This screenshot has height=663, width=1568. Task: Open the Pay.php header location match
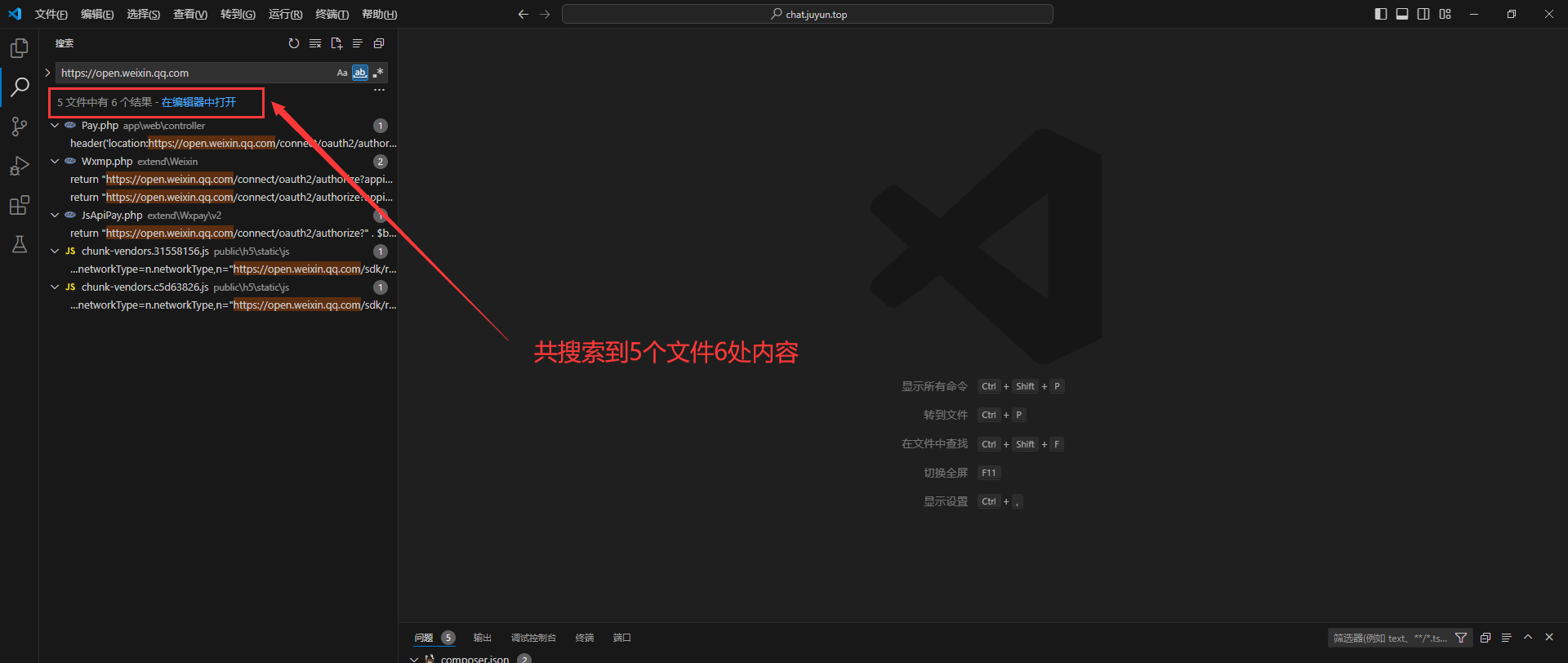pyautogui.click(x=233, y=144)
